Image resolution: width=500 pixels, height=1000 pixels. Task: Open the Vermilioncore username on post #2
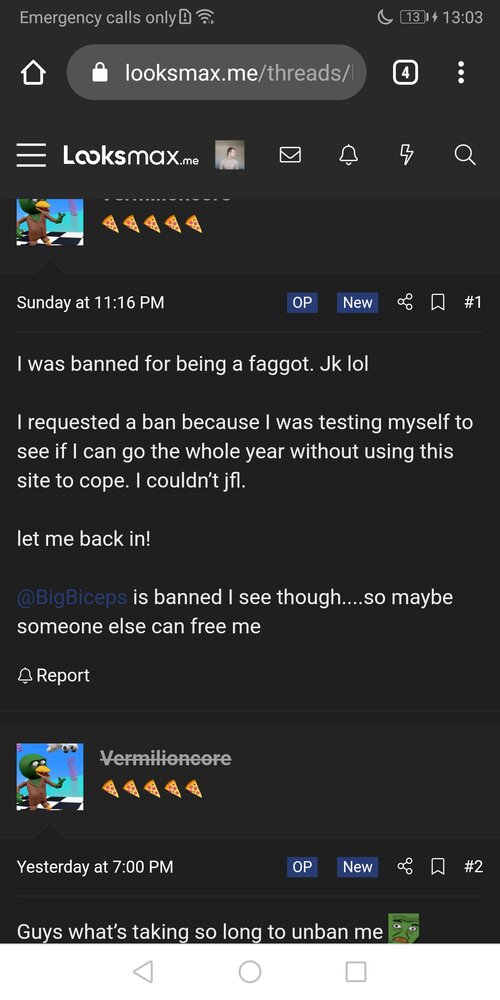166,758
